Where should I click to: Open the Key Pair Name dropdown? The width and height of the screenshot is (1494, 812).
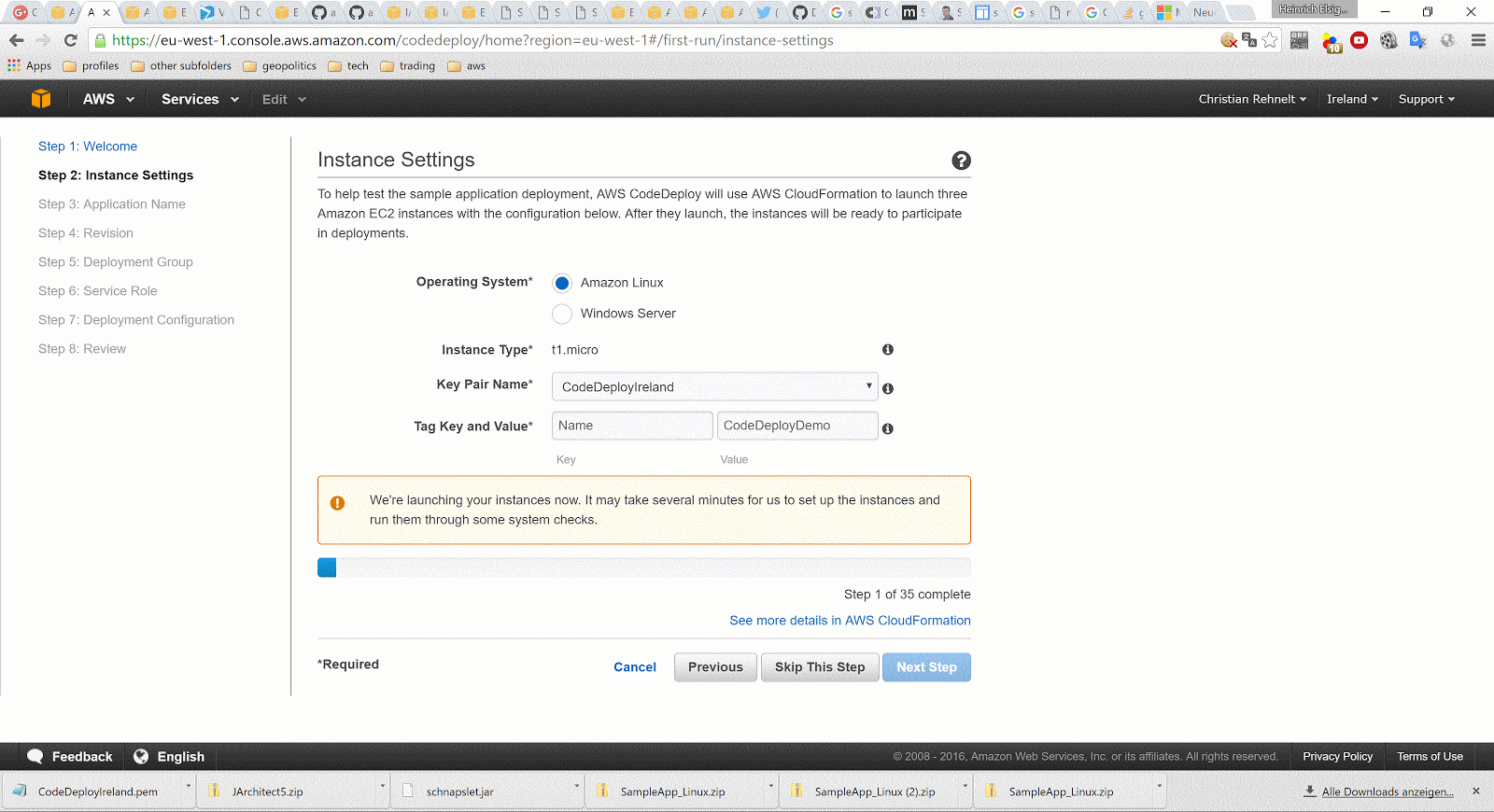click(x=714, y=386)
